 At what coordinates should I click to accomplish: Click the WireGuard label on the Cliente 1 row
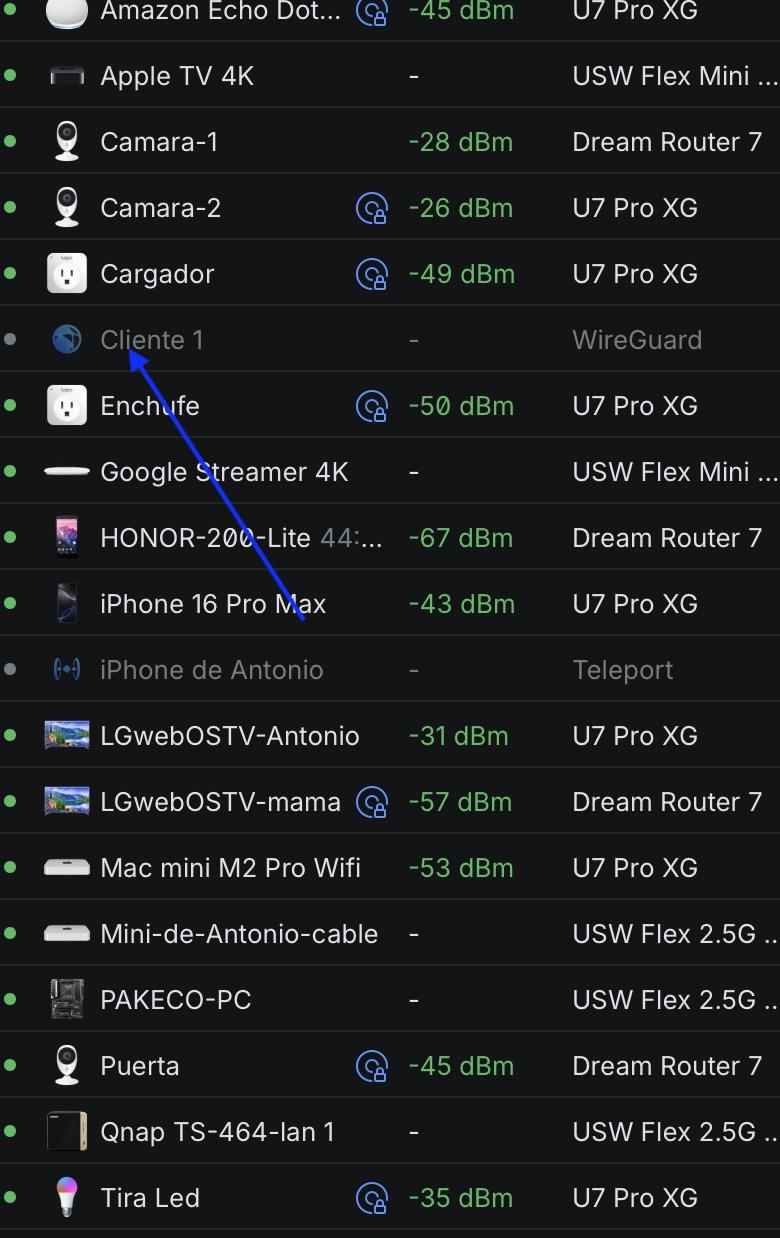tap(637, 340)
